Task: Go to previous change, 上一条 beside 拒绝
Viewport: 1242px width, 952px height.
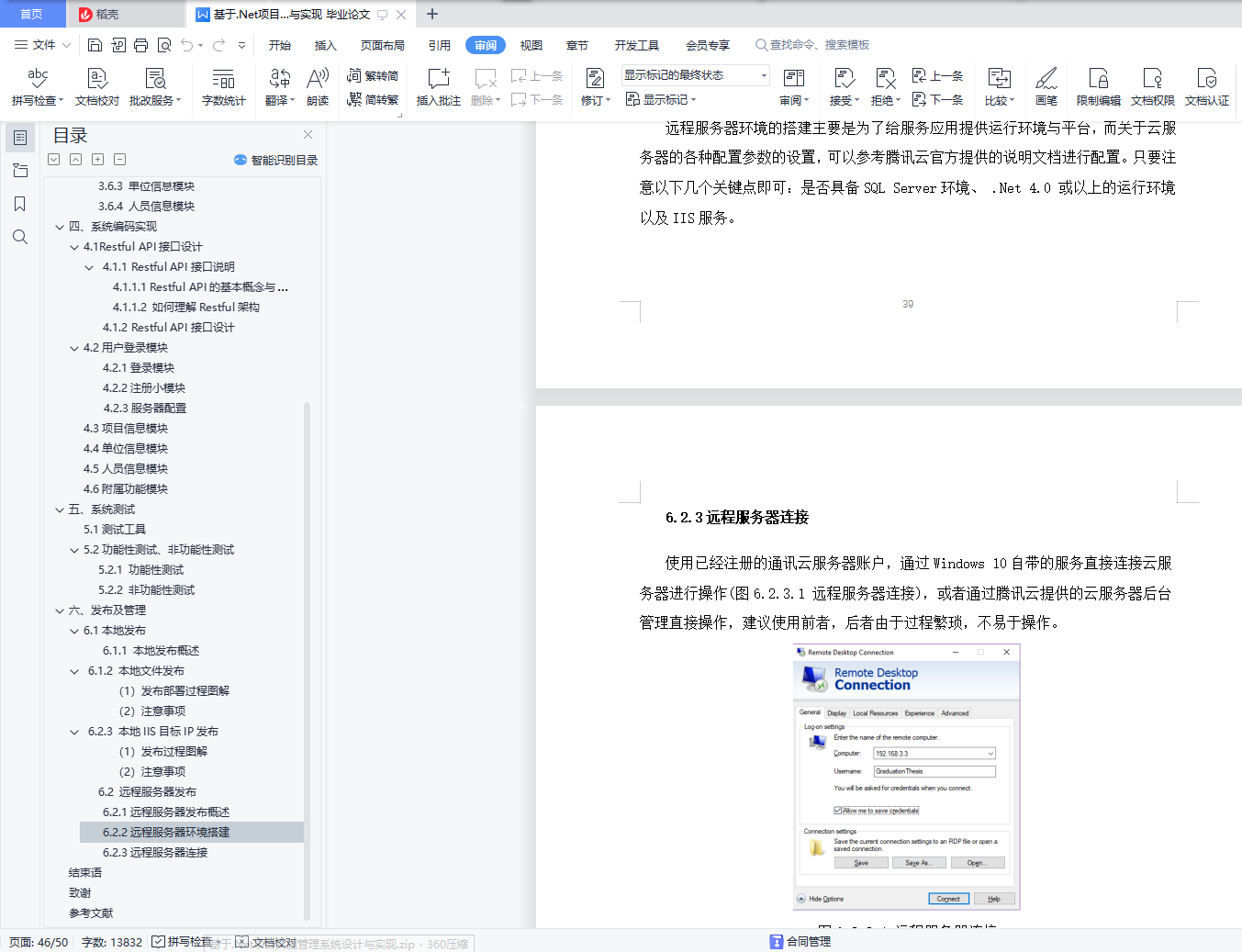Action: (937, 76)
